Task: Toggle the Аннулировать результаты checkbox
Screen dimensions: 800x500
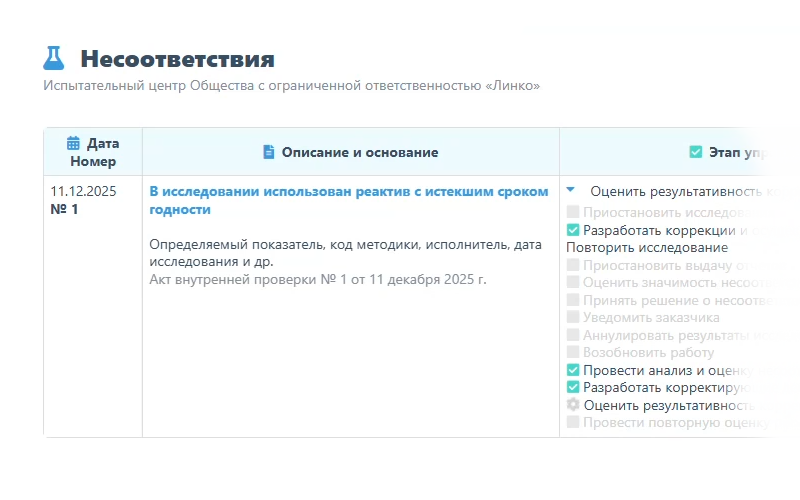Action: pyautogui.click(x=573, y=335)
